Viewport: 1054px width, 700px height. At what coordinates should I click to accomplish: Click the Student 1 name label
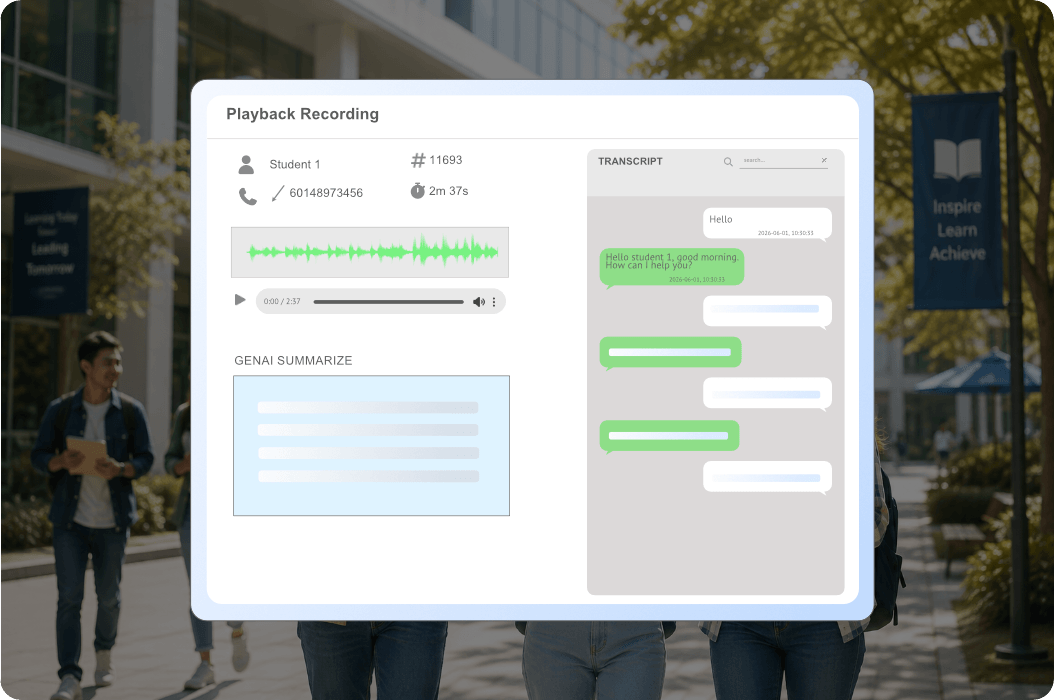[x=294, y=165]
